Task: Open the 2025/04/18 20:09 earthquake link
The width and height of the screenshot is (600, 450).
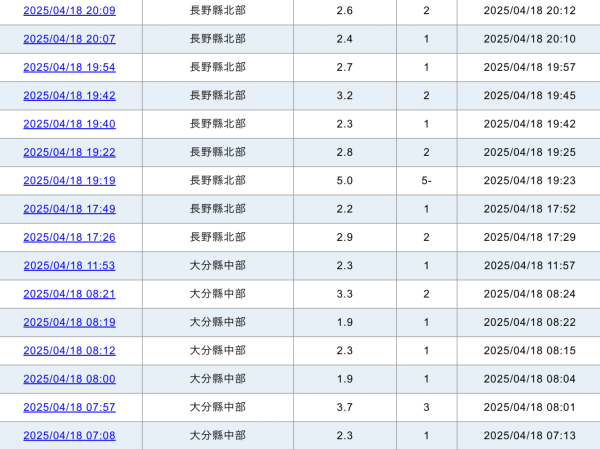Action: pos(69,11)
